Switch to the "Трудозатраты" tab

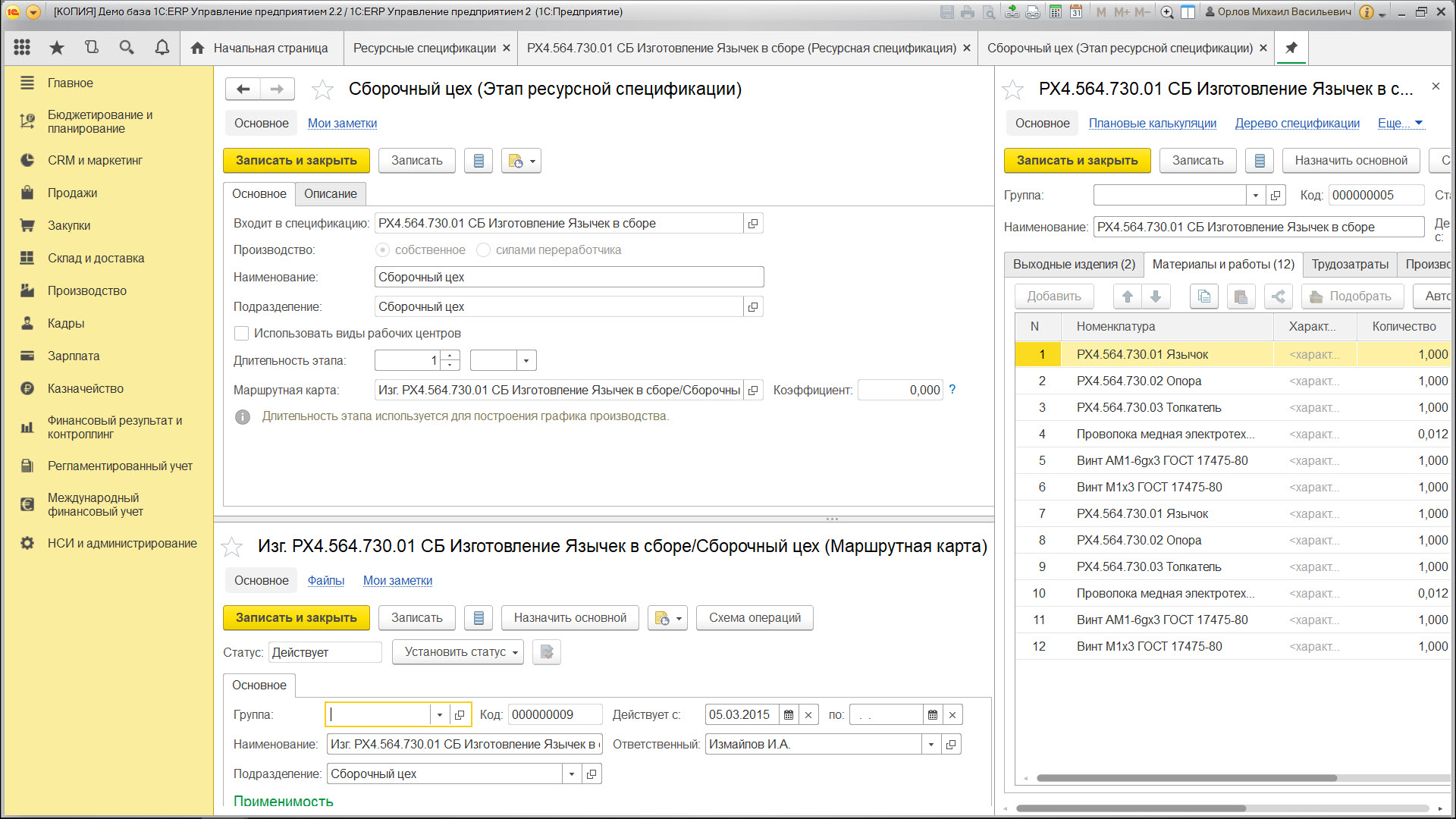click(x=1350, y=265)
